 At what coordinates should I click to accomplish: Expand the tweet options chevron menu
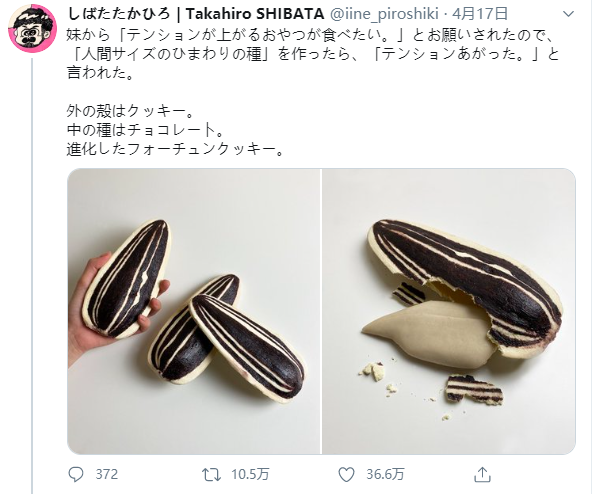(x=568, y=14)
